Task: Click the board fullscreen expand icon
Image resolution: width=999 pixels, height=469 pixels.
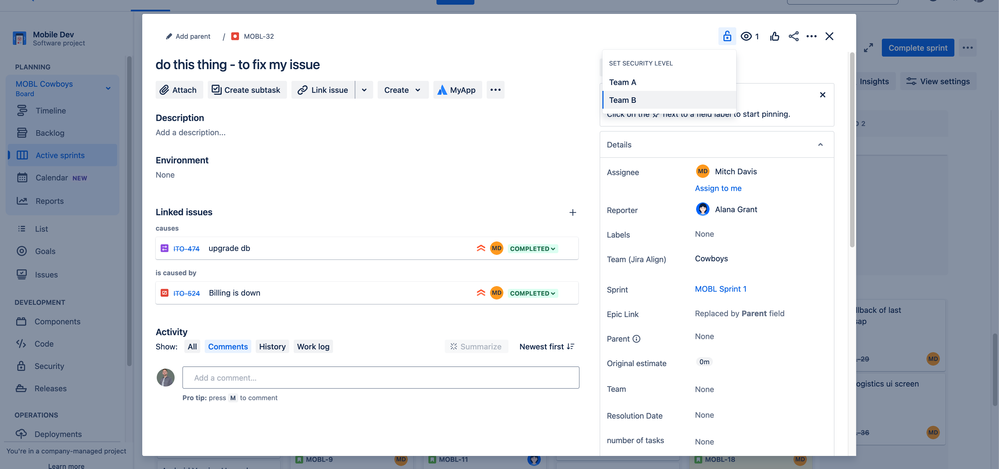Action: [x=868, y=48]
